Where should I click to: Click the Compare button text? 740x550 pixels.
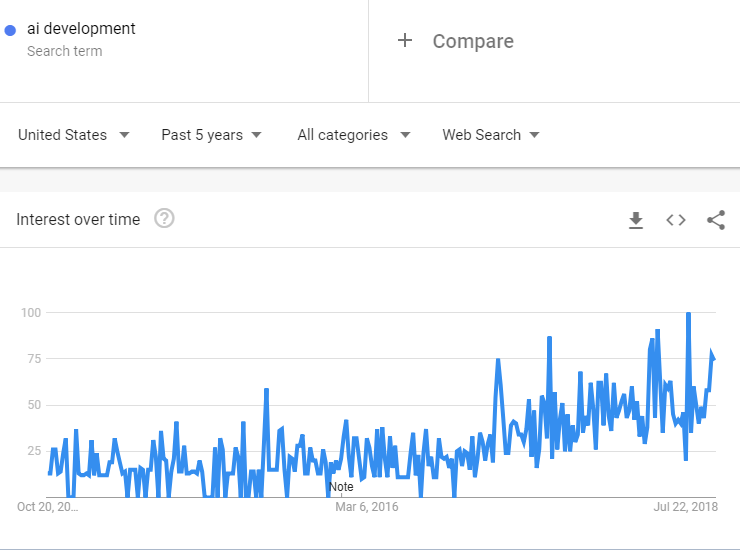[473, 41]
